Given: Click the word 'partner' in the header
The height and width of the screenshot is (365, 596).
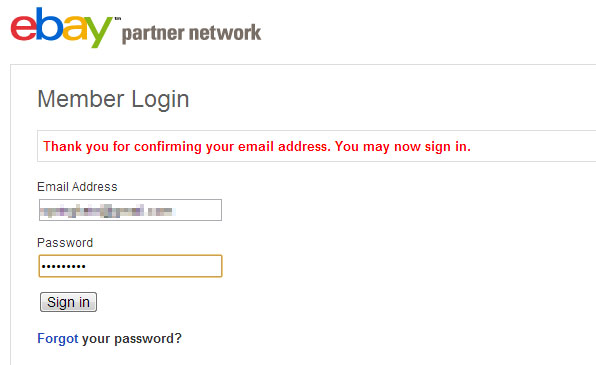Looking at the screenshot, I should coord(153,34).
